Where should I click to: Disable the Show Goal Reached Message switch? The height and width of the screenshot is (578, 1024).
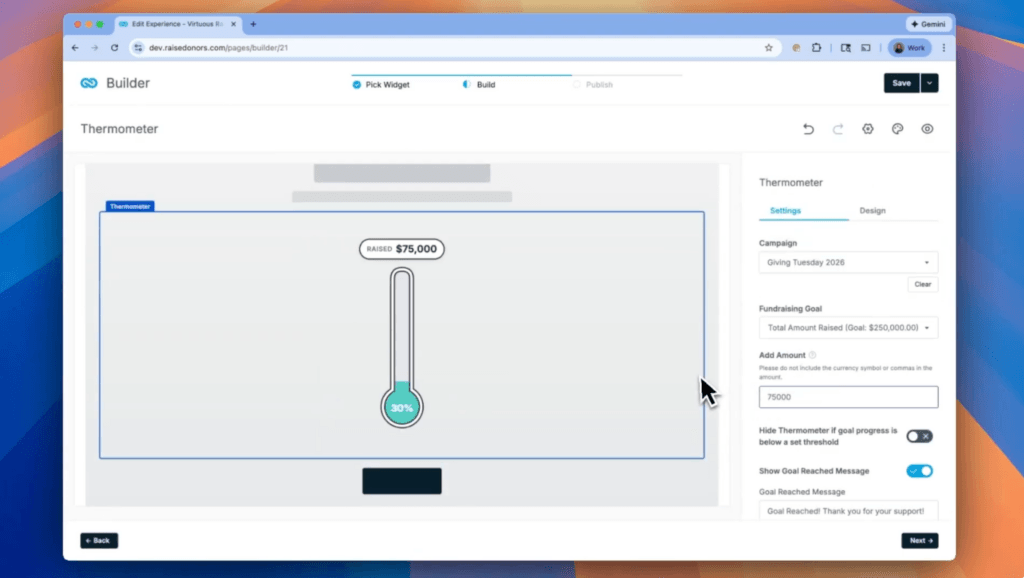pos(920,471)
